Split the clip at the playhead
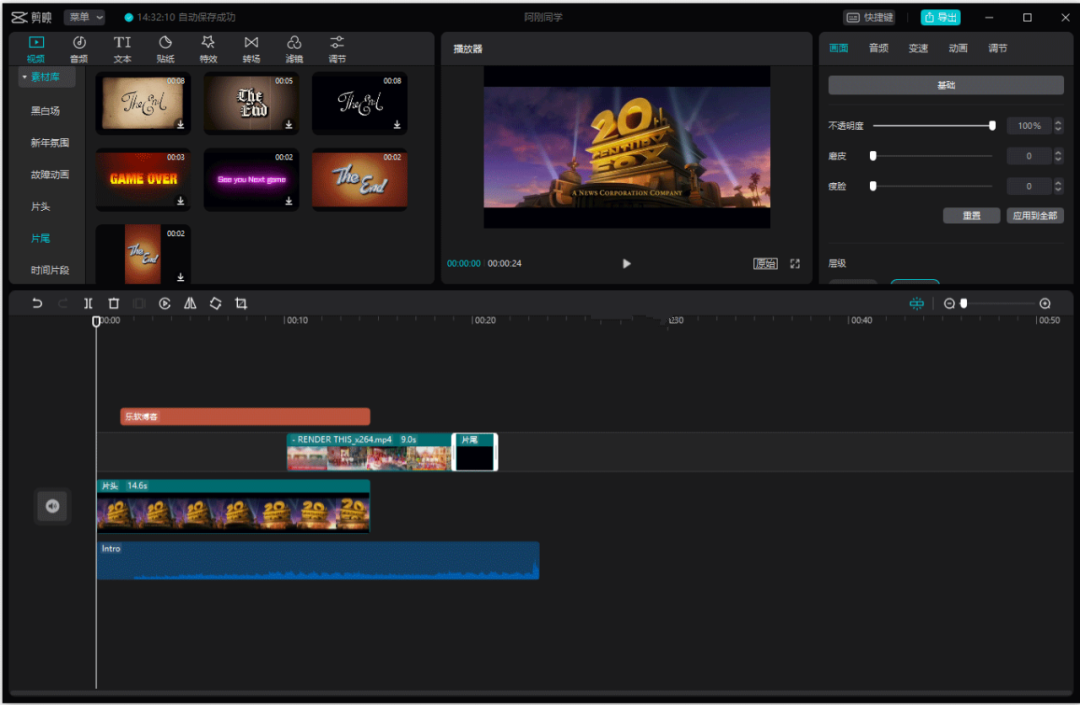This screenshot has width=1080, height=705. [x=88, y=303]
